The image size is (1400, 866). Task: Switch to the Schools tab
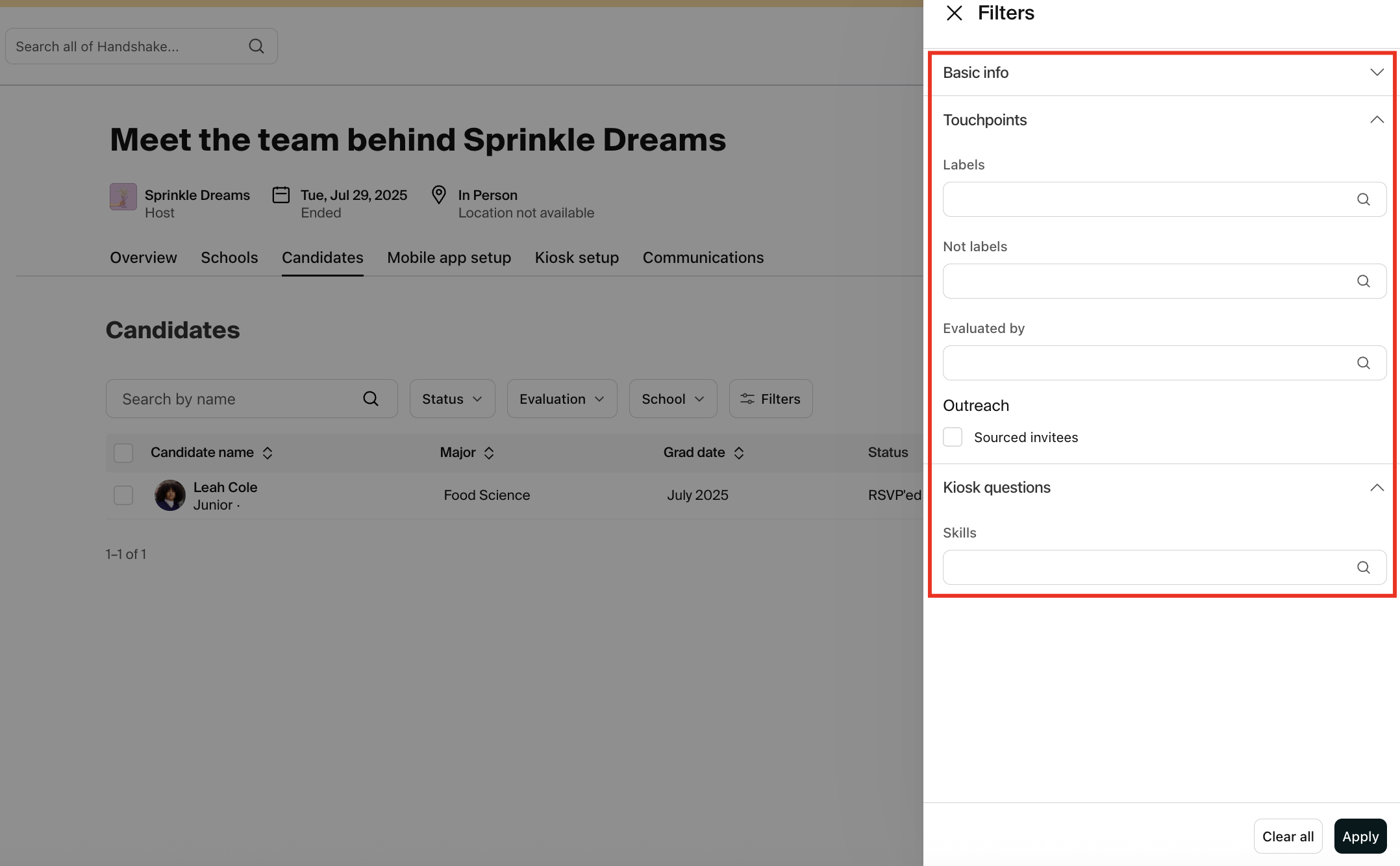(229, 258)
